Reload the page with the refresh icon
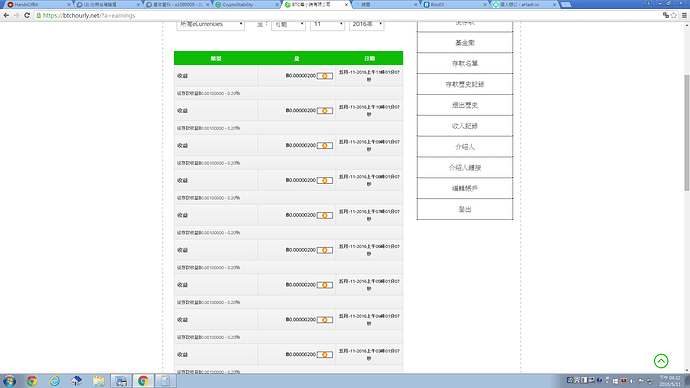 click(x=27, y=15)
